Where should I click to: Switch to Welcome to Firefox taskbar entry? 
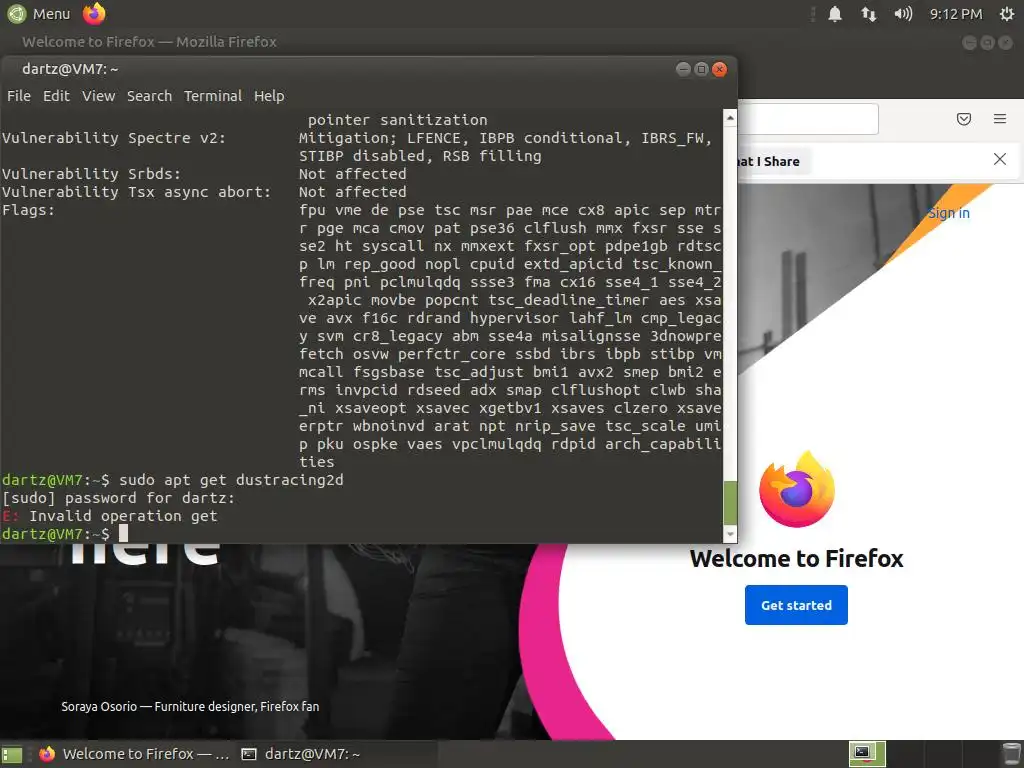(134, 754)
